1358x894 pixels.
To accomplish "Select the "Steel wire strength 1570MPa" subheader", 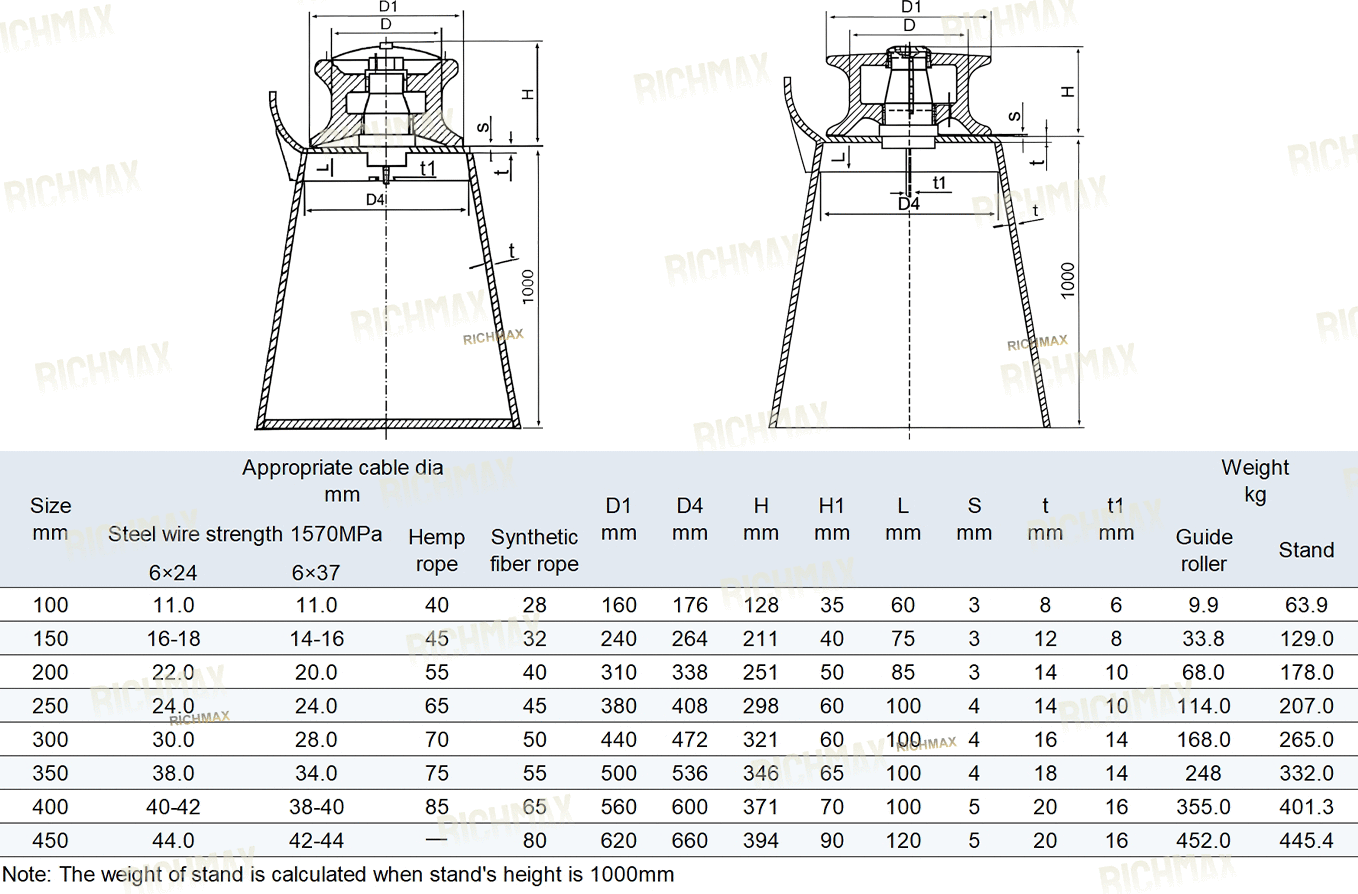I will pyautogui.click(x=245, y=534).
